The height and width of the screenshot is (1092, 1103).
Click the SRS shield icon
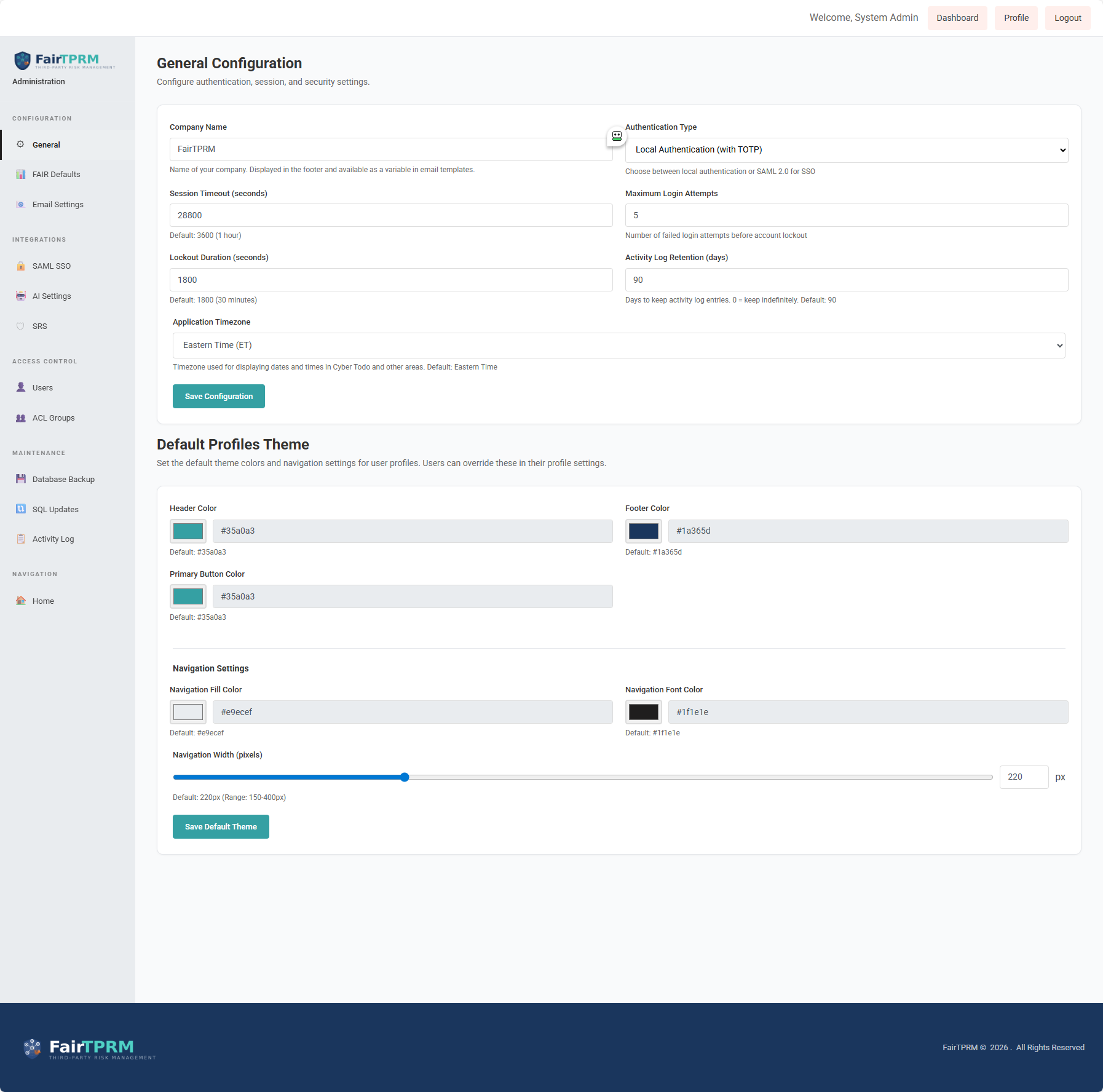(x=21, y=326)
